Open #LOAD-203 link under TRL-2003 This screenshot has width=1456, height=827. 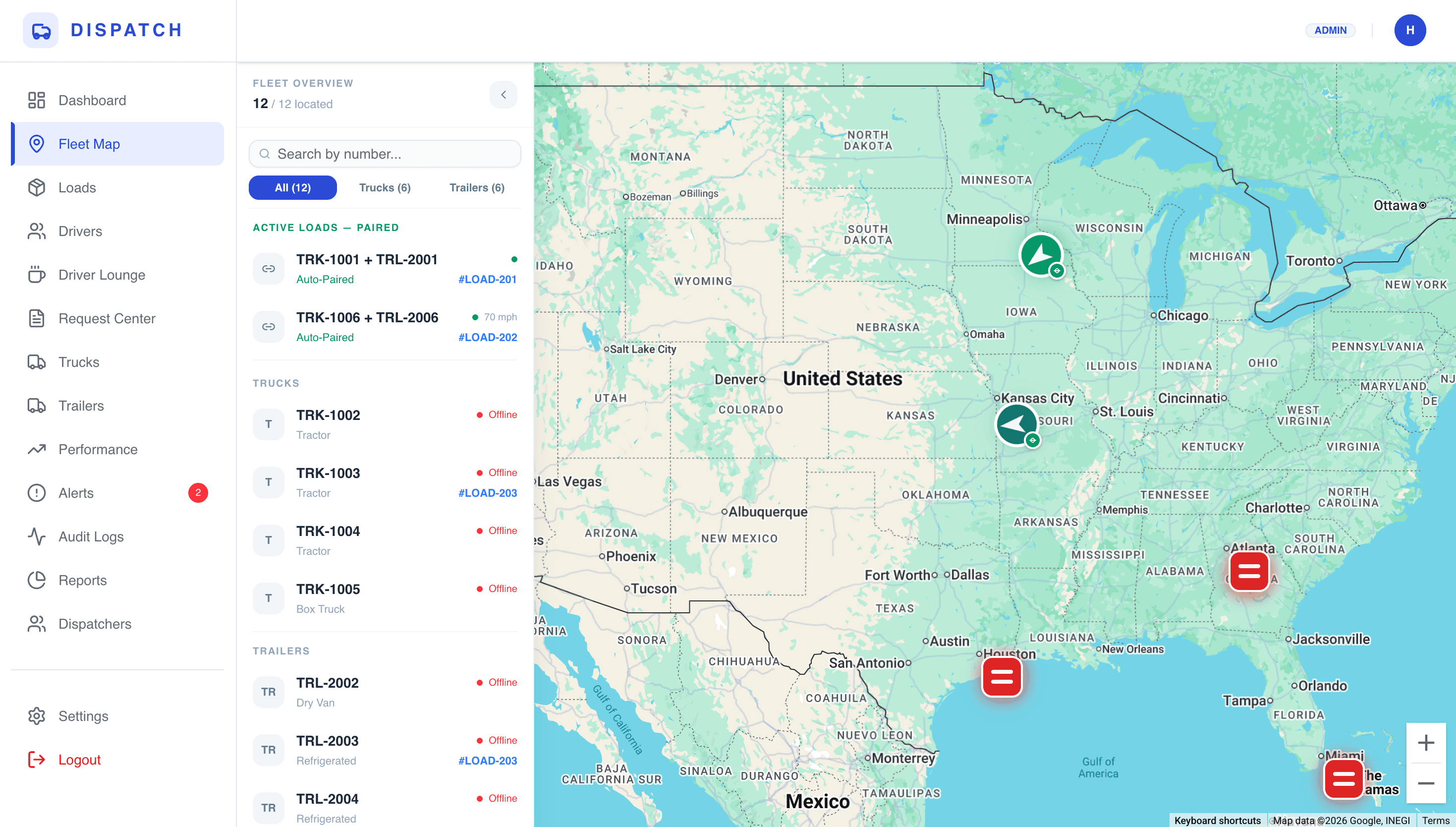coord(488,761)
